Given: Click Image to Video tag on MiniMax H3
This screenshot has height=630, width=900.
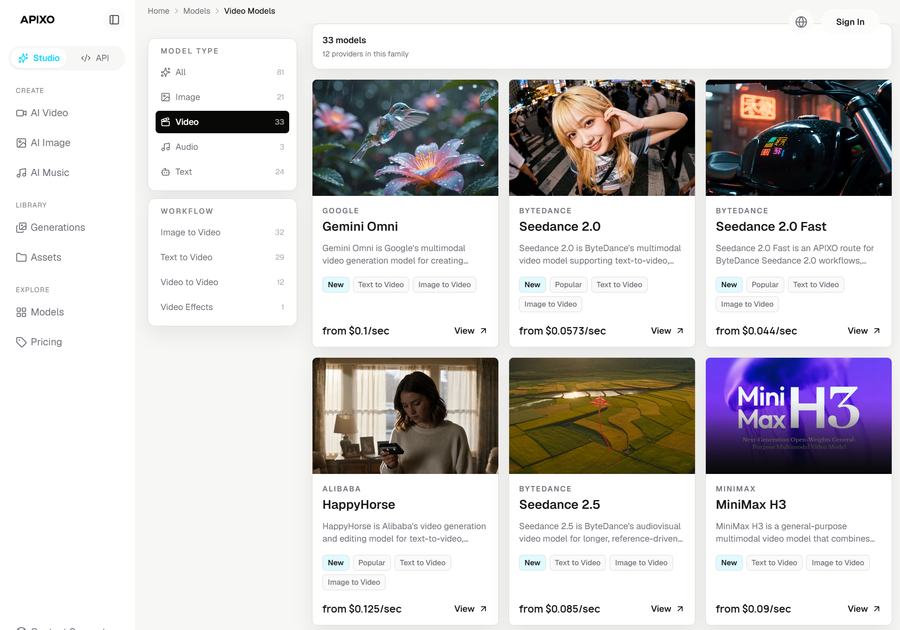Looking at the screenshot, I should click(837, 563).
